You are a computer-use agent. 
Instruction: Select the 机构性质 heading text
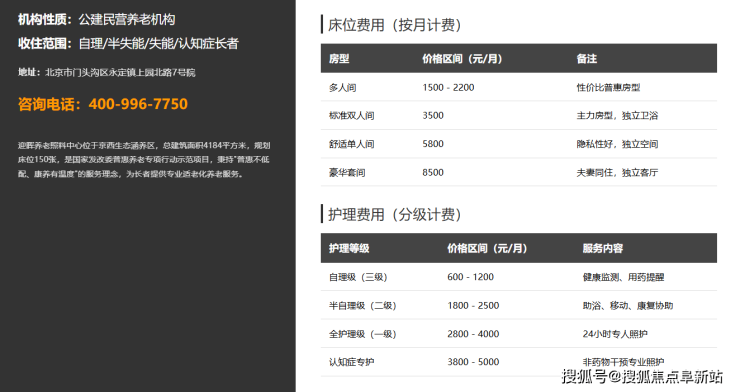(x=97, y=20)
